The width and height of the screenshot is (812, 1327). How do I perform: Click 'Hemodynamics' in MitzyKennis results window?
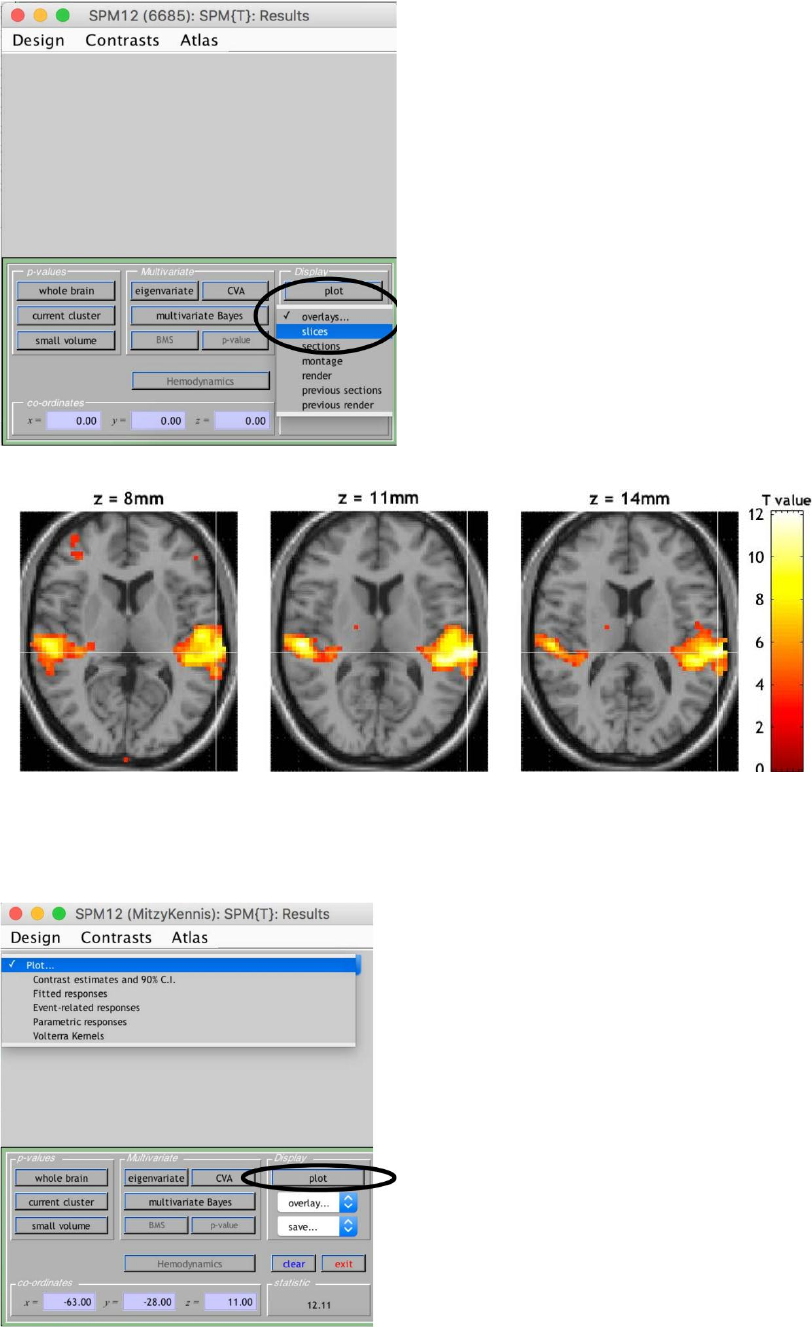point(190,1264)
